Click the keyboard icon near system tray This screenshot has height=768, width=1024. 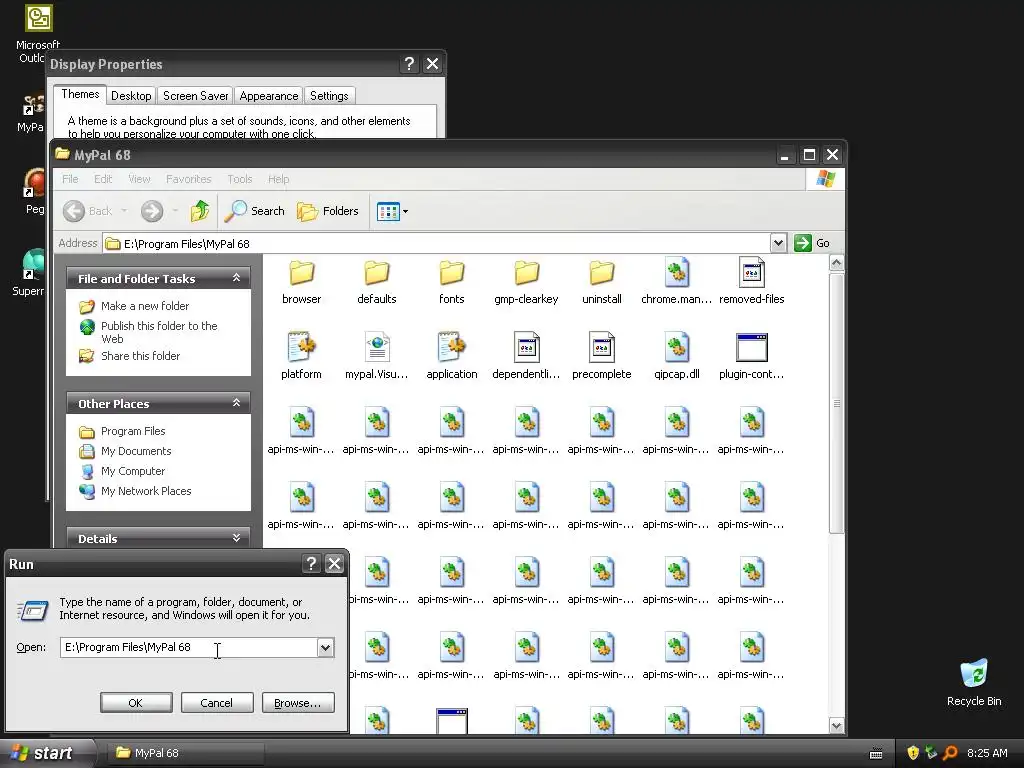point(876,754)
